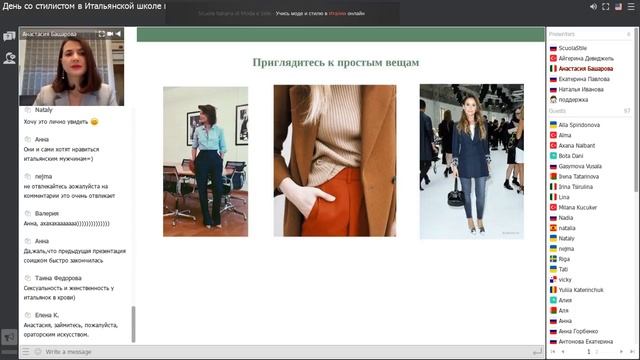Image resolution: width=640 pixels, height=360 pixels.
Task: Open the emoji picker in chat
Action: (x=38, y=351)
